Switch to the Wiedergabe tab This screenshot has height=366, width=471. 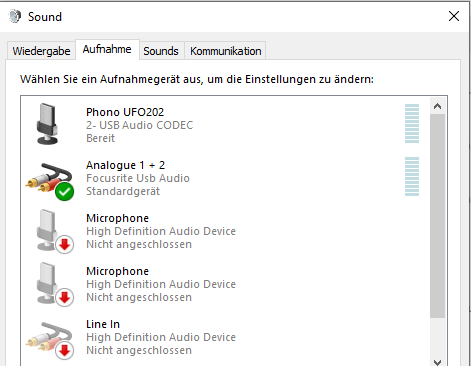[x=41, y=51]
